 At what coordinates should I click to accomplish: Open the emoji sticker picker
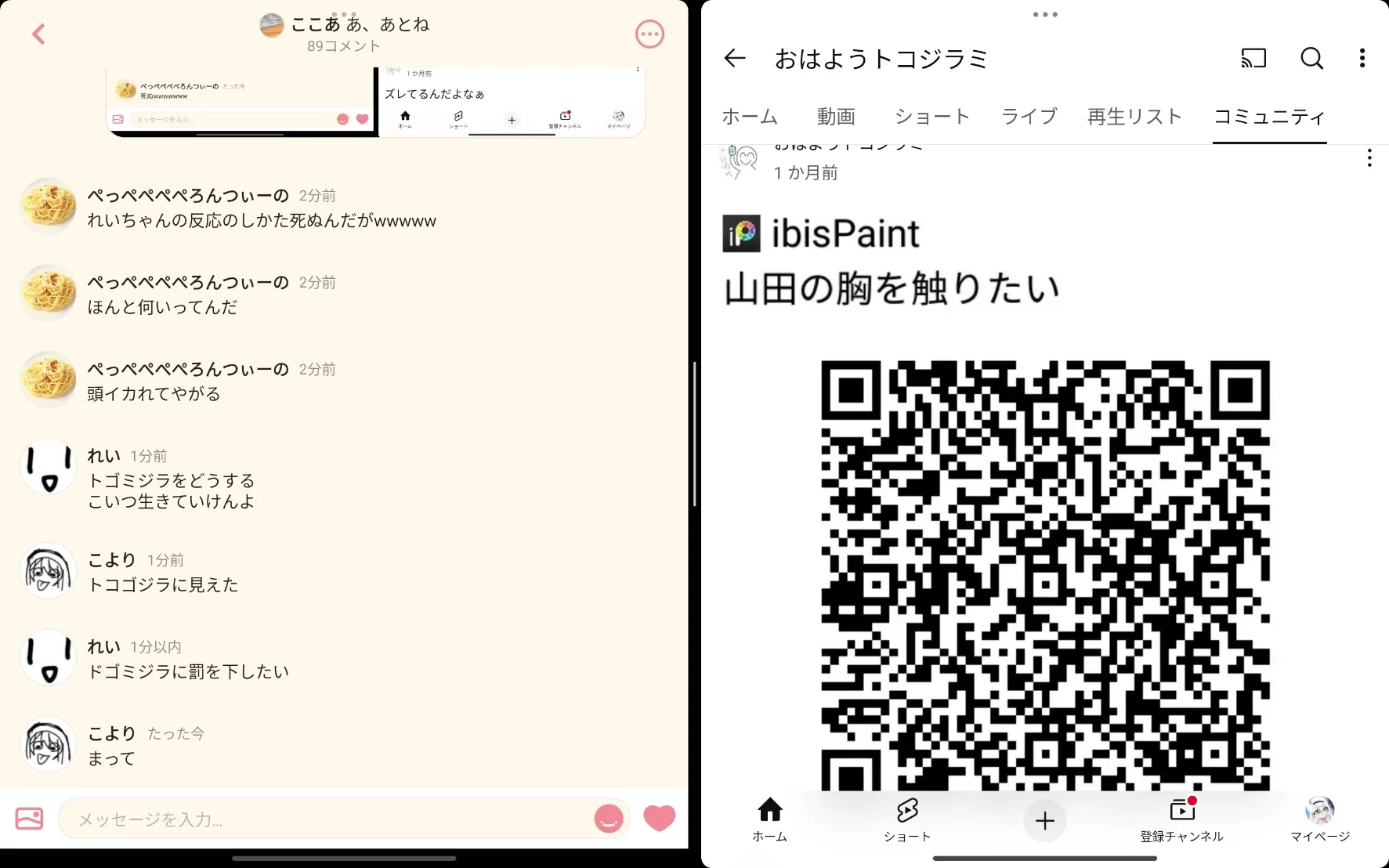click(609, 819)
